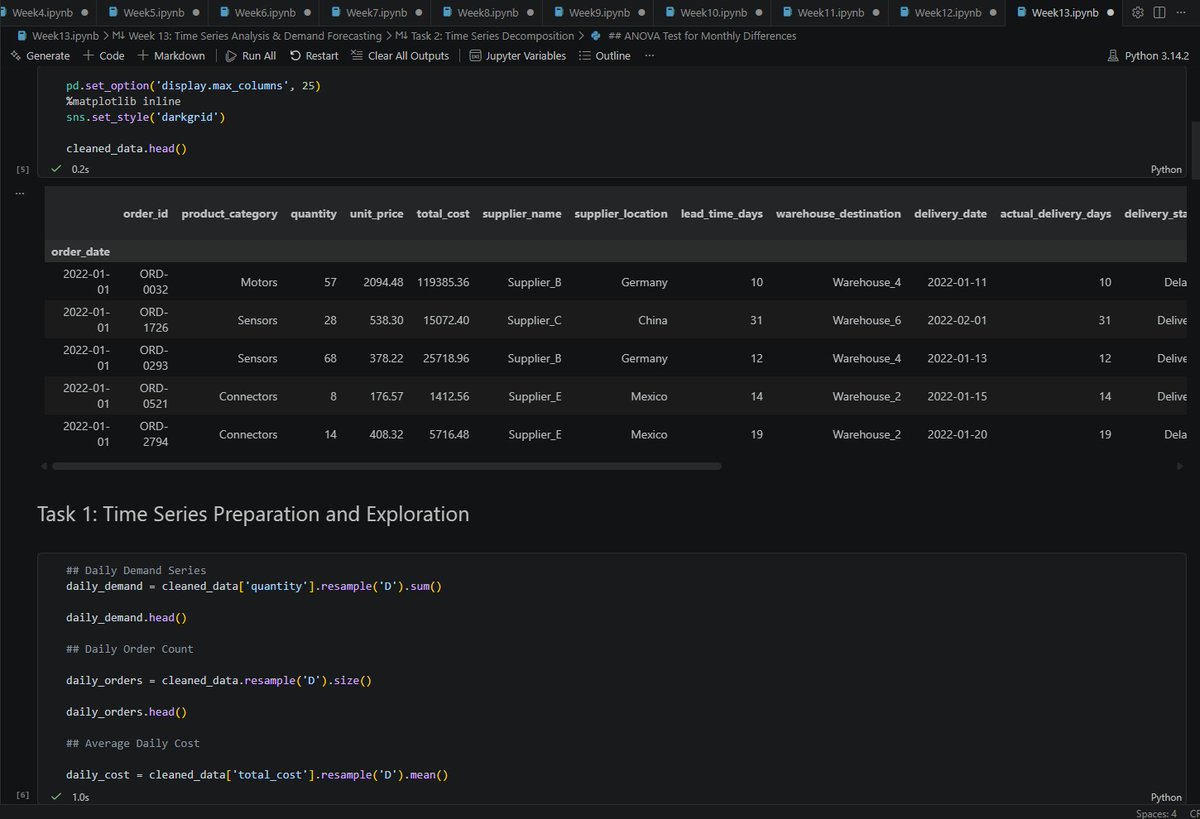Click Week13.ipynb in the breadcrumb
Screen dimensions: 1200x819
65,36
